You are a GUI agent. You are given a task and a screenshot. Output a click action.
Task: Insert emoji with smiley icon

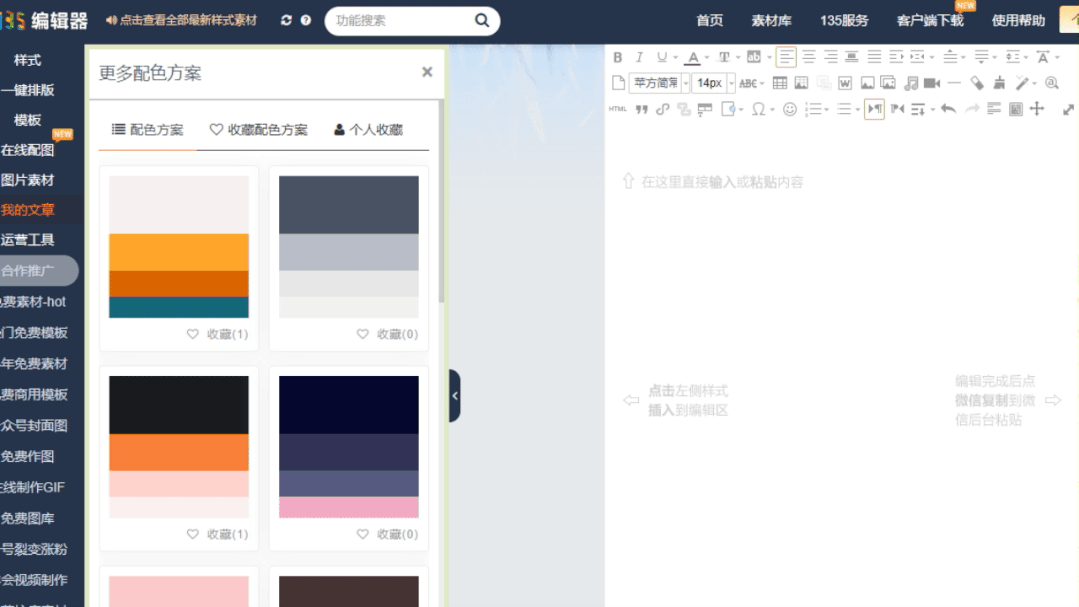click(790, 109)
